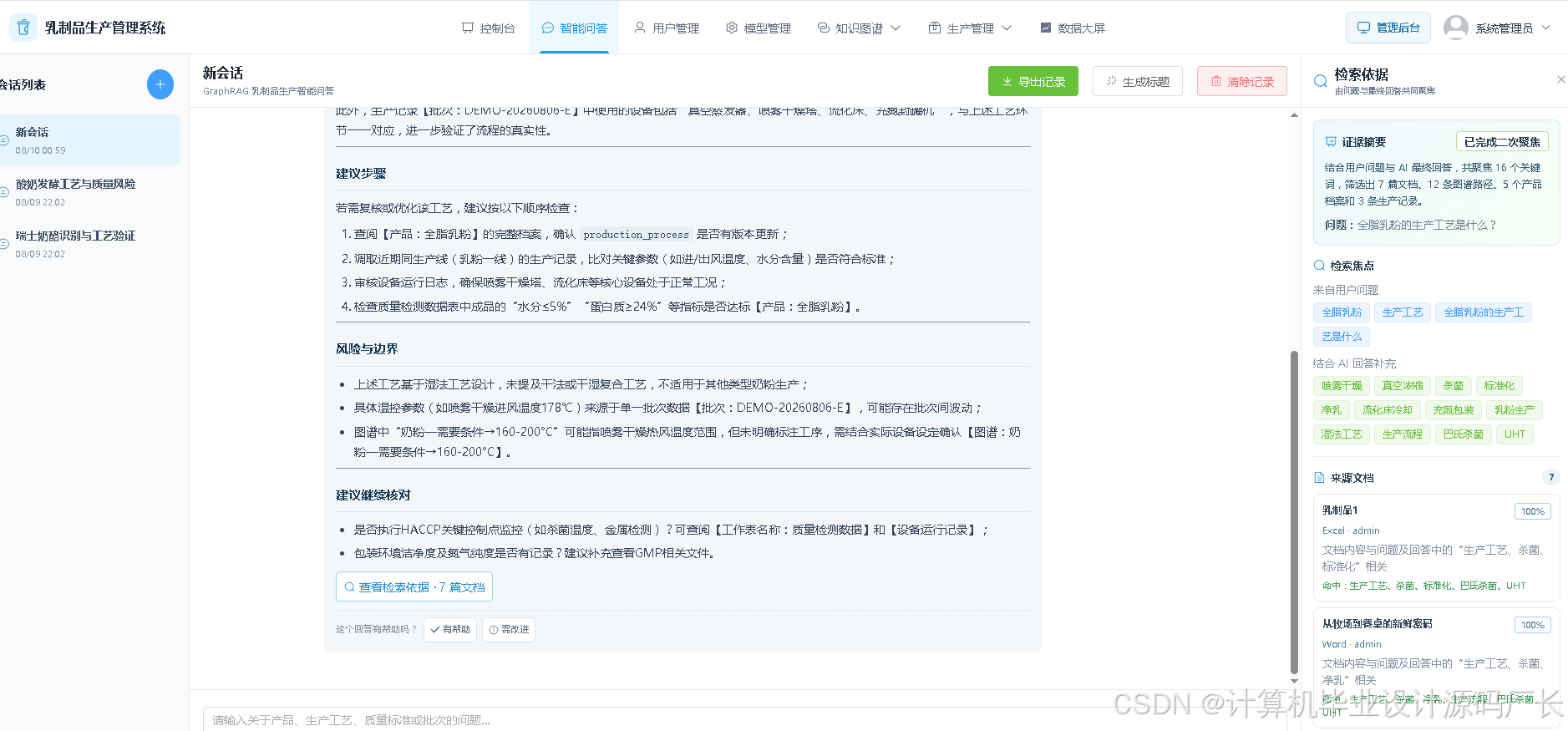This screenshot has height=731, width=1568.
Task: Focus the question input field
Action: tap(743, 719)
